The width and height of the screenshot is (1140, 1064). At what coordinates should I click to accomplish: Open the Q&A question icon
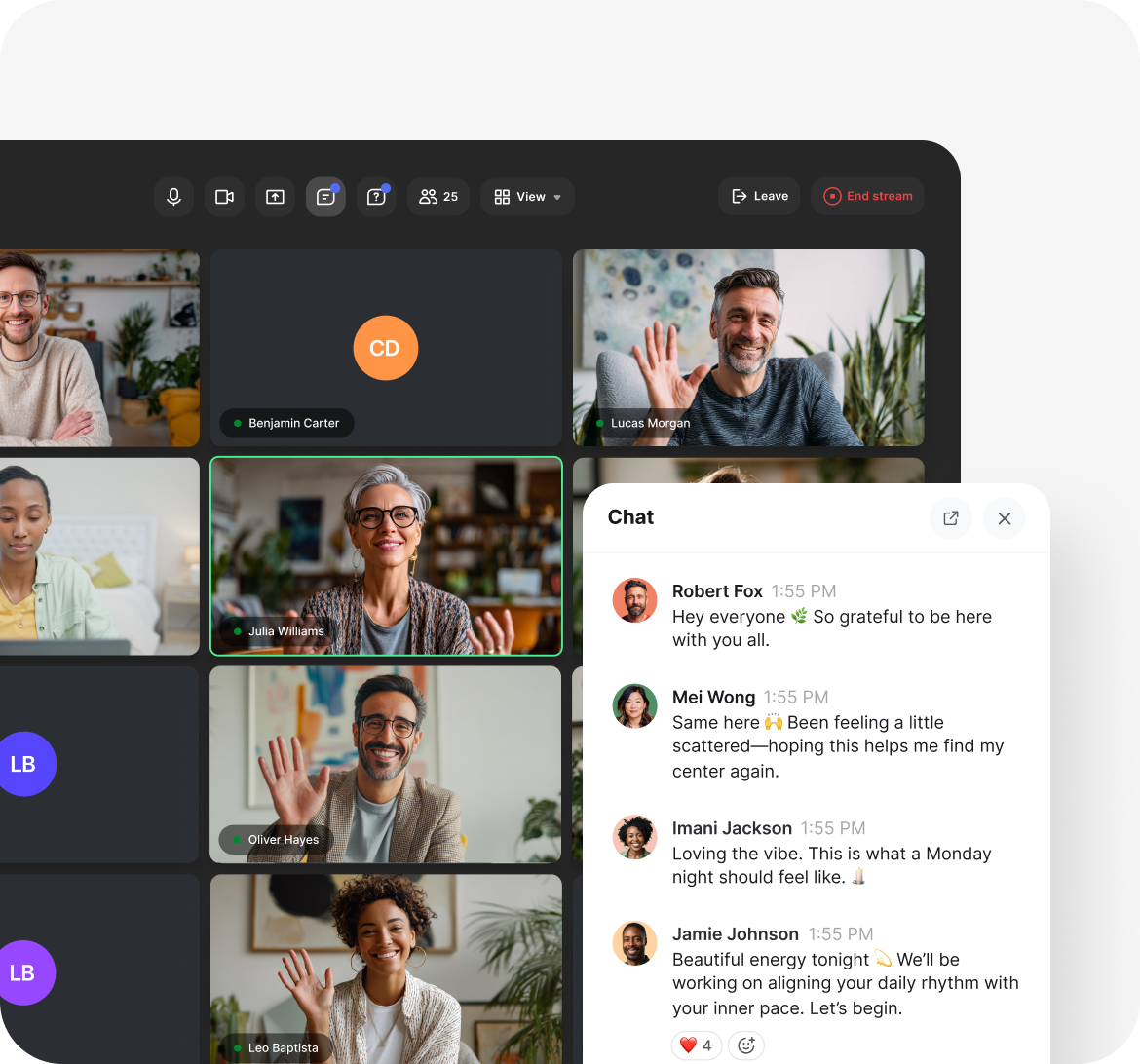[376, 197]
